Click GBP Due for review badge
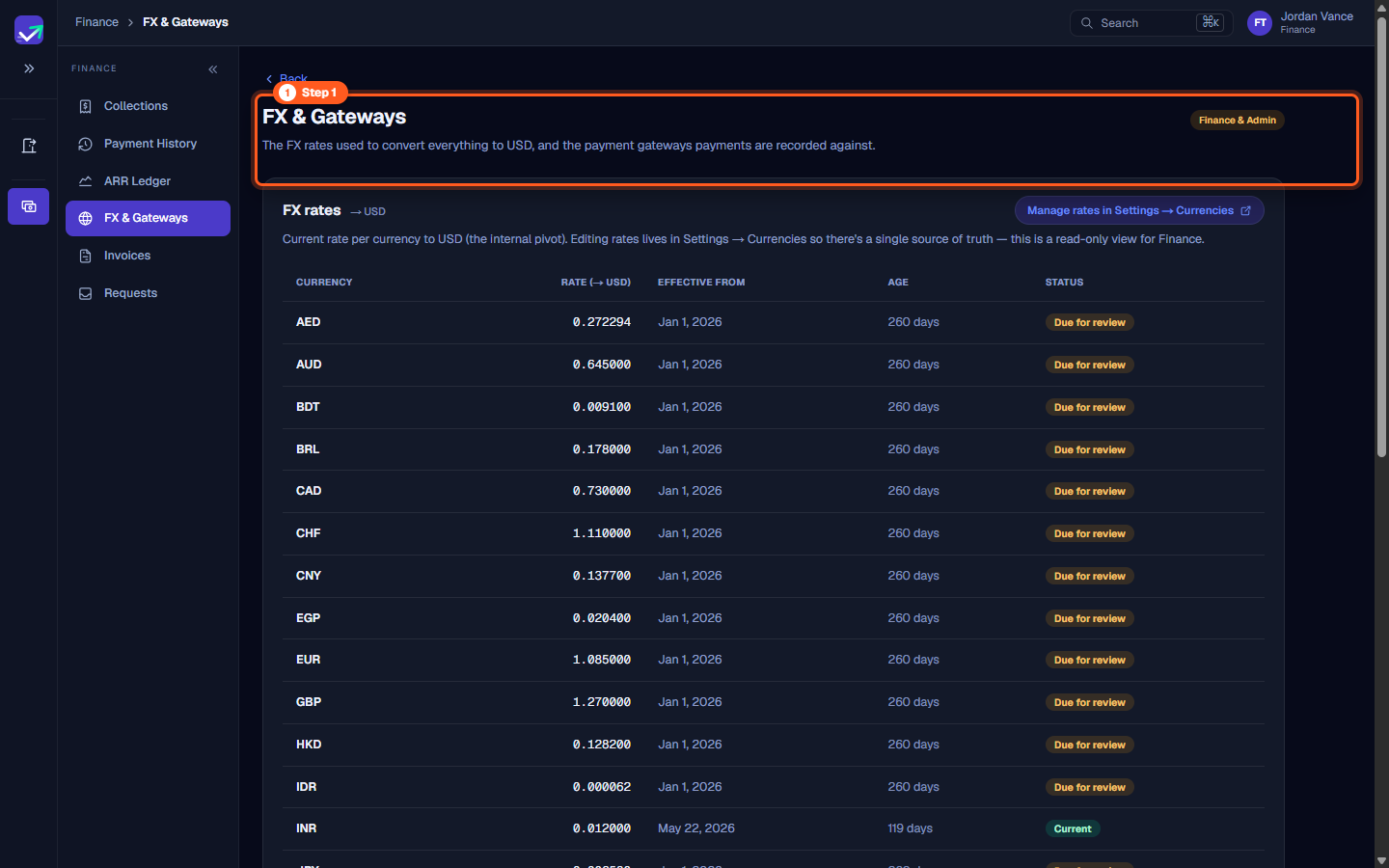This screenshot has height=868, width=1389. tap(1090, 702)
